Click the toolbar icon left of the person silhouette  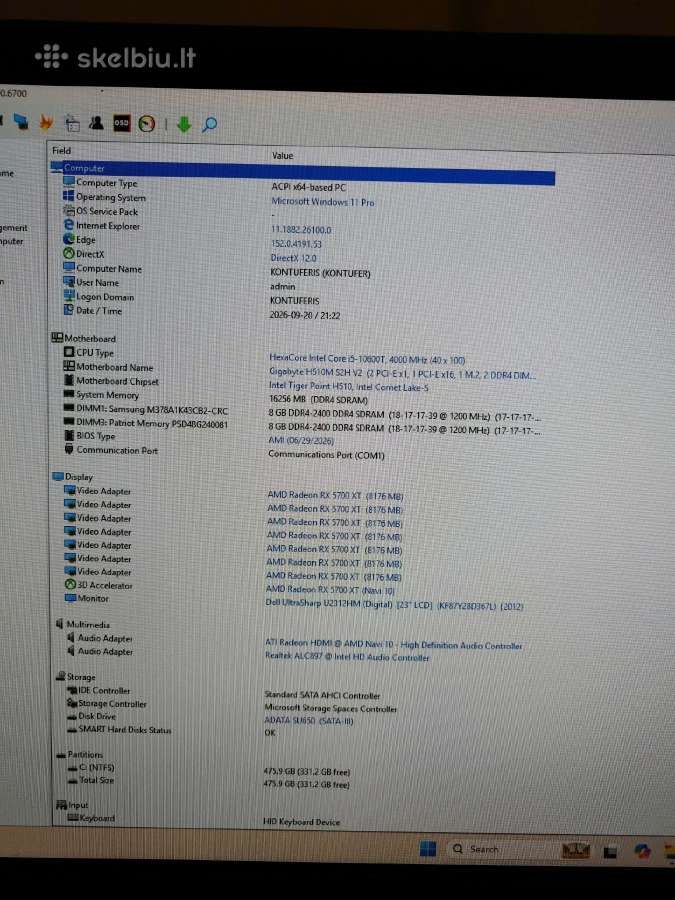tap(72, 122)
